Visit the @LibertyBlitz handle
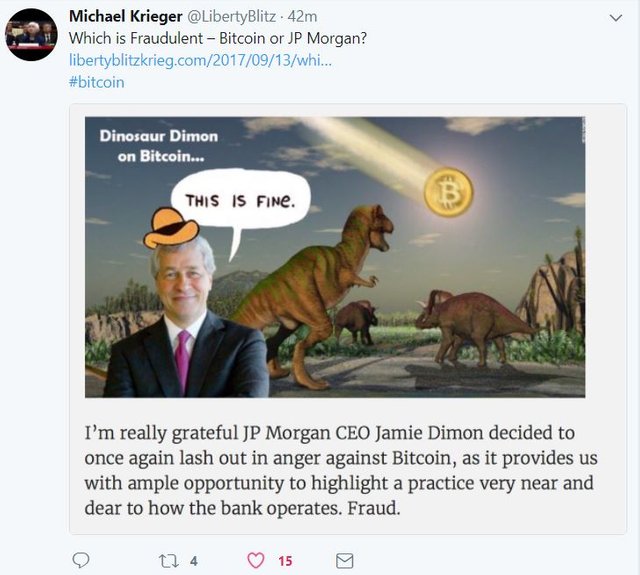 click(231, 16)
